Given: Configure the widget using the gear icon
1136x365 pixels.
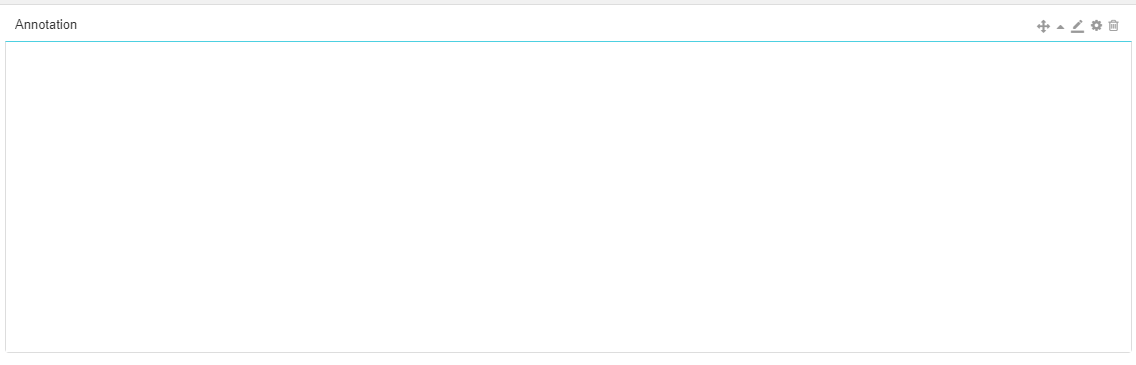Looking at the screenshot, I should (x=1096, y=25).
